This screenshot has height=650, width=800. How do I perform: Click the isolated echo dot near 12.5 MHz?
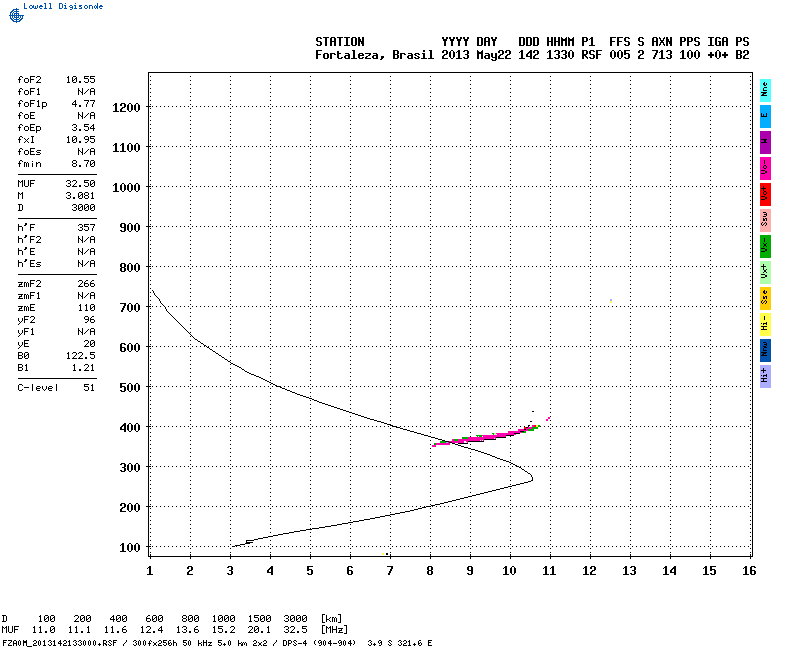[x=611, y=301]
